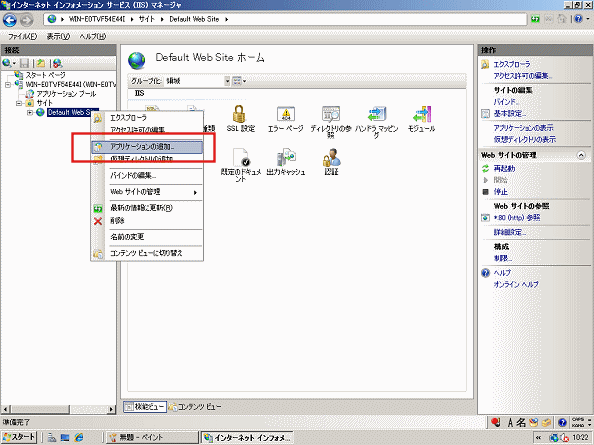Click the connections pane horizontal scrollbar
Viewport: 594px width, 445px height.
click(58, 409)
